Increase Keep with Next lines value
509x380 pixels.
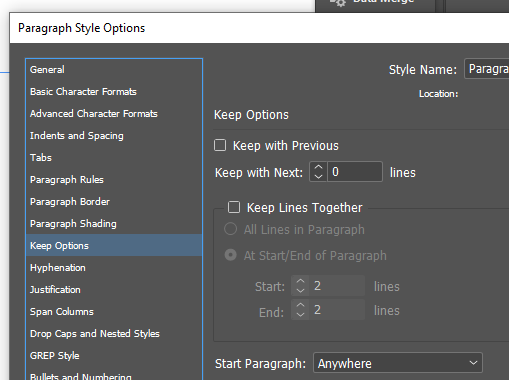318,167
